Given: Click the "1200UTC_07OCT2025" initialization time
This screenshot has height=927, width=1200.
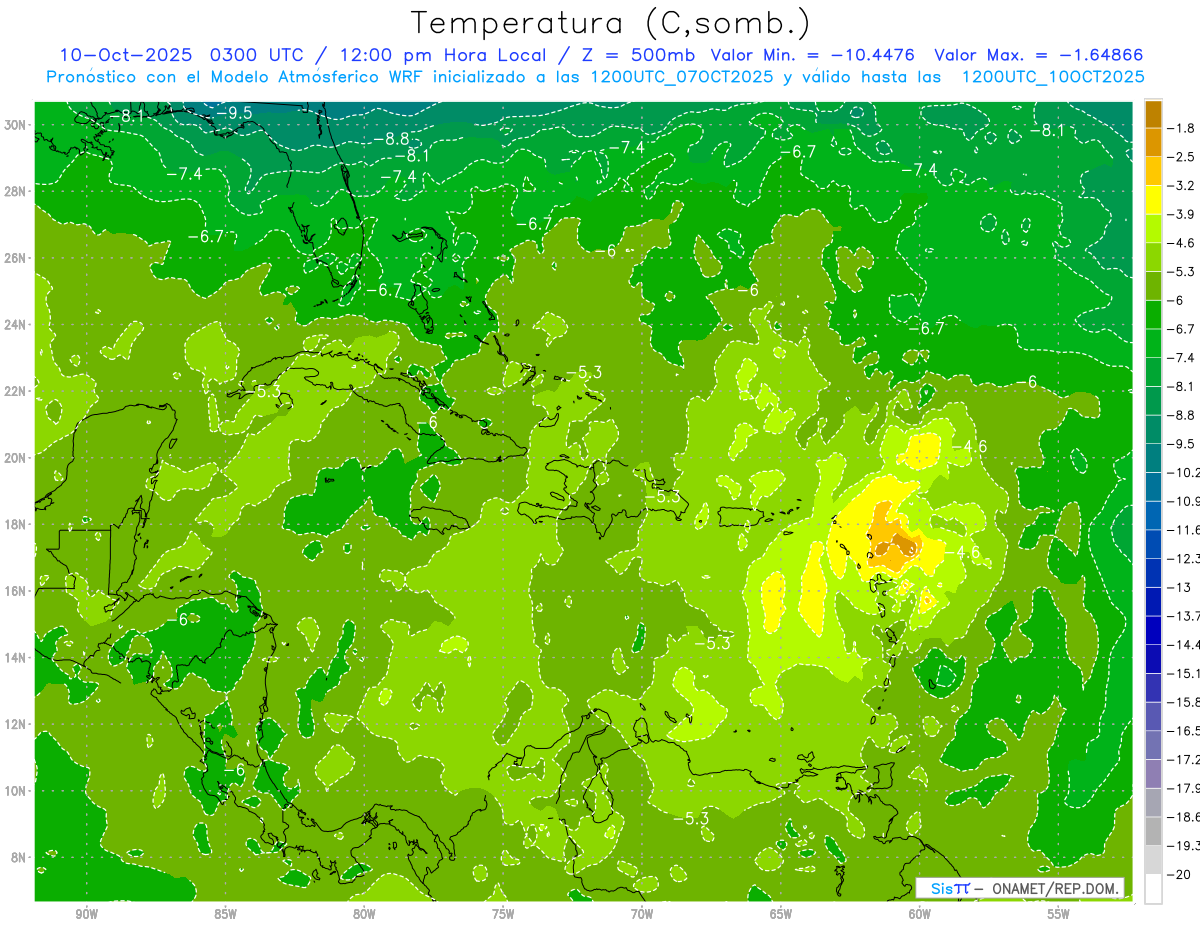Looking at the screenshot, I should 681,77.
